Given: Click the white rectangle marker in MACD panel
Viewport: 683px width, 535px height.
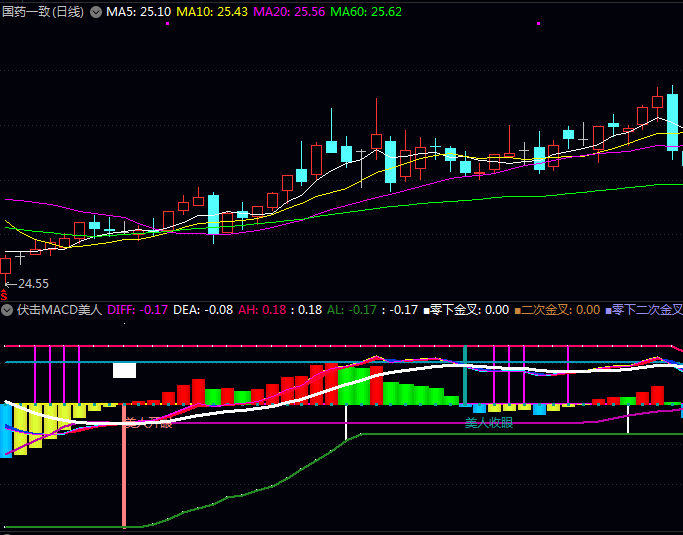Looking at the screenshot, I should pos(124,370).
